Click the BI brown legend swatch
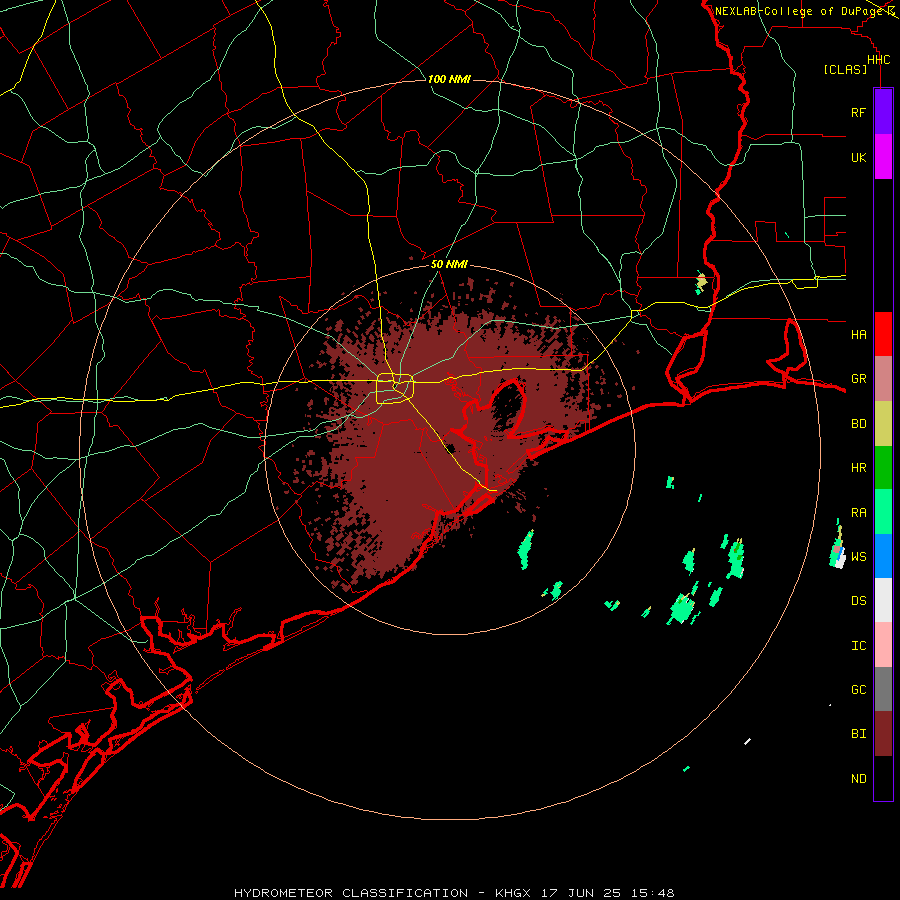Screen dimensions: 900x900 click(883, 734)
